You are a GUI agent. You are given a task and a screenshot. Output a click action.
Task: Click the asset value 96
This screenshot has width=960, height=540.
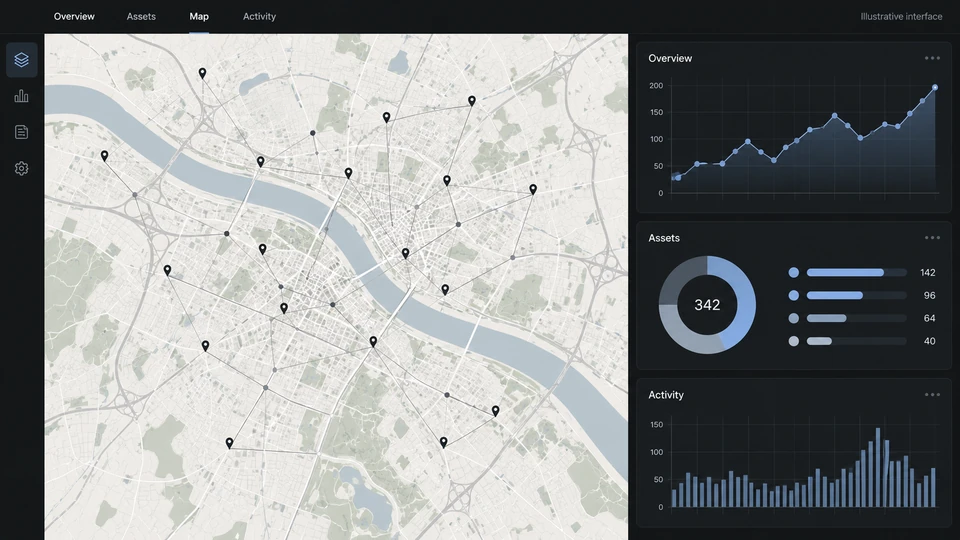pyautogui.click(x=929, y=295)
